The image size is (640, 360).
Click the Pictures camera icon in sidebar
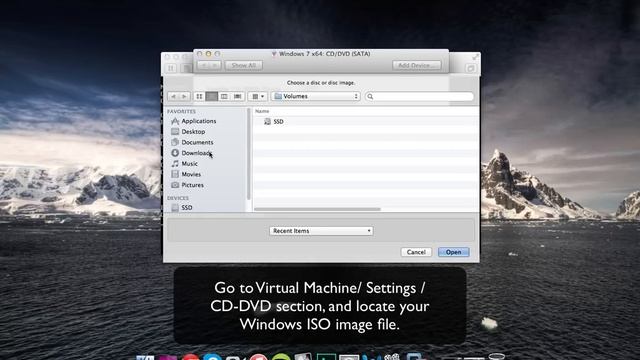(175, 185)
